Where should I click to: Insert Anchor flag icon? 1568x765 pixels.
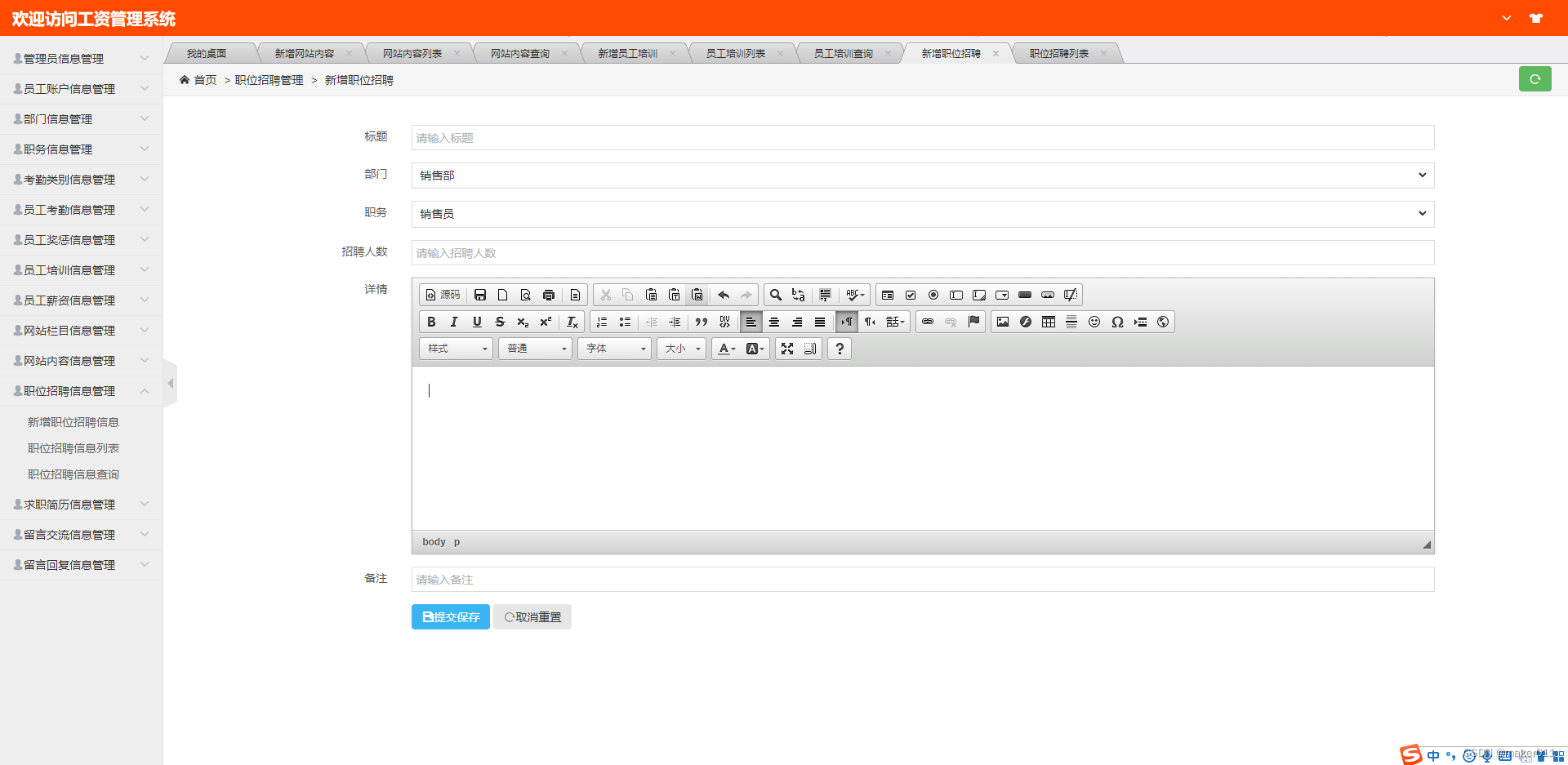tap(973, 322)
